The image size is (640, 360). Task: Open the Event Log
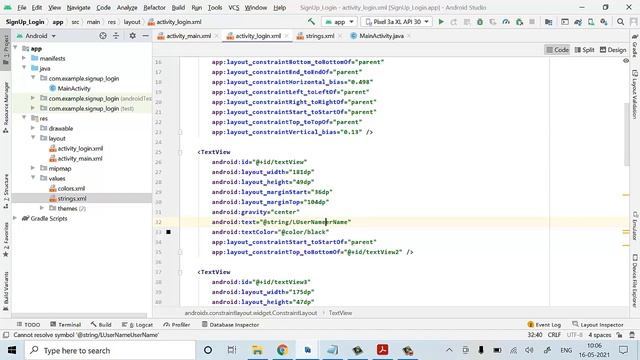pyautogui.click(x=544, y=324)
